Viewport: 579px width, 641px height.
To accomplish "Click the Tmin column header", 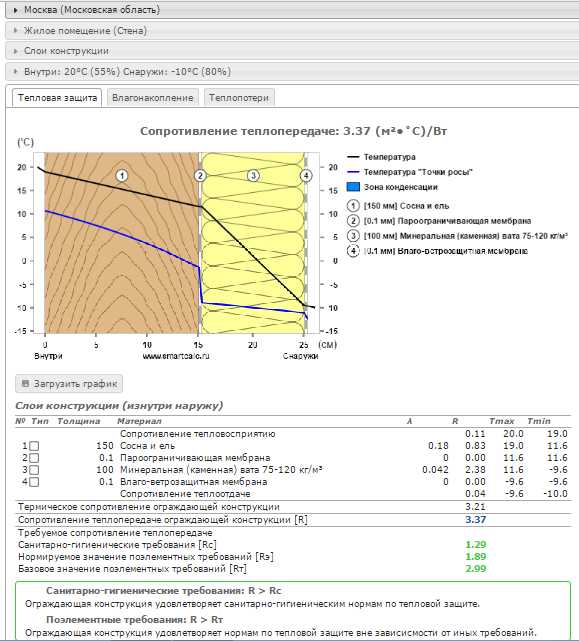I will (x=539, y=421).
